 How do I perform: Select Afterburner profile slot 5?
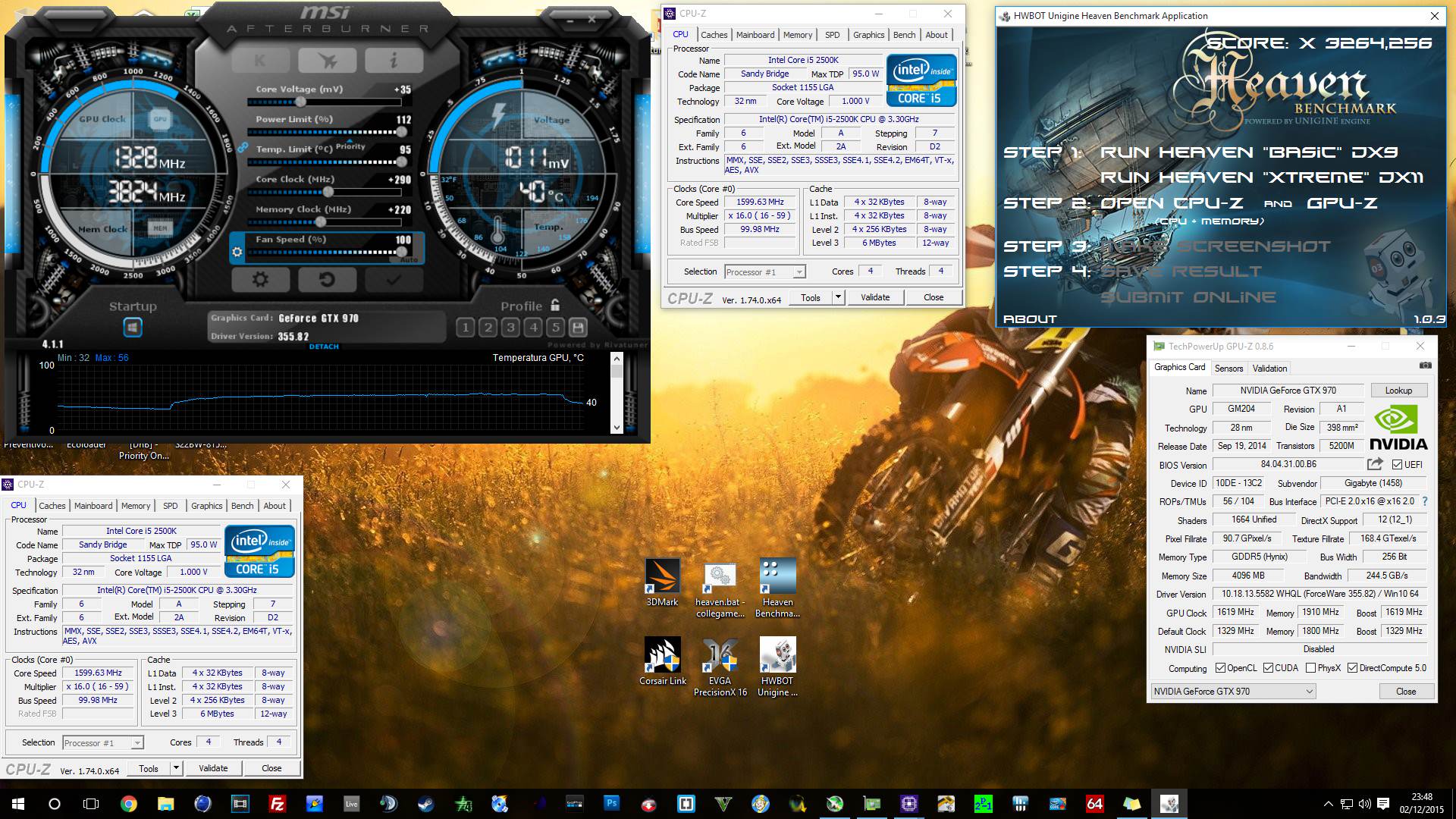point(556,328)
